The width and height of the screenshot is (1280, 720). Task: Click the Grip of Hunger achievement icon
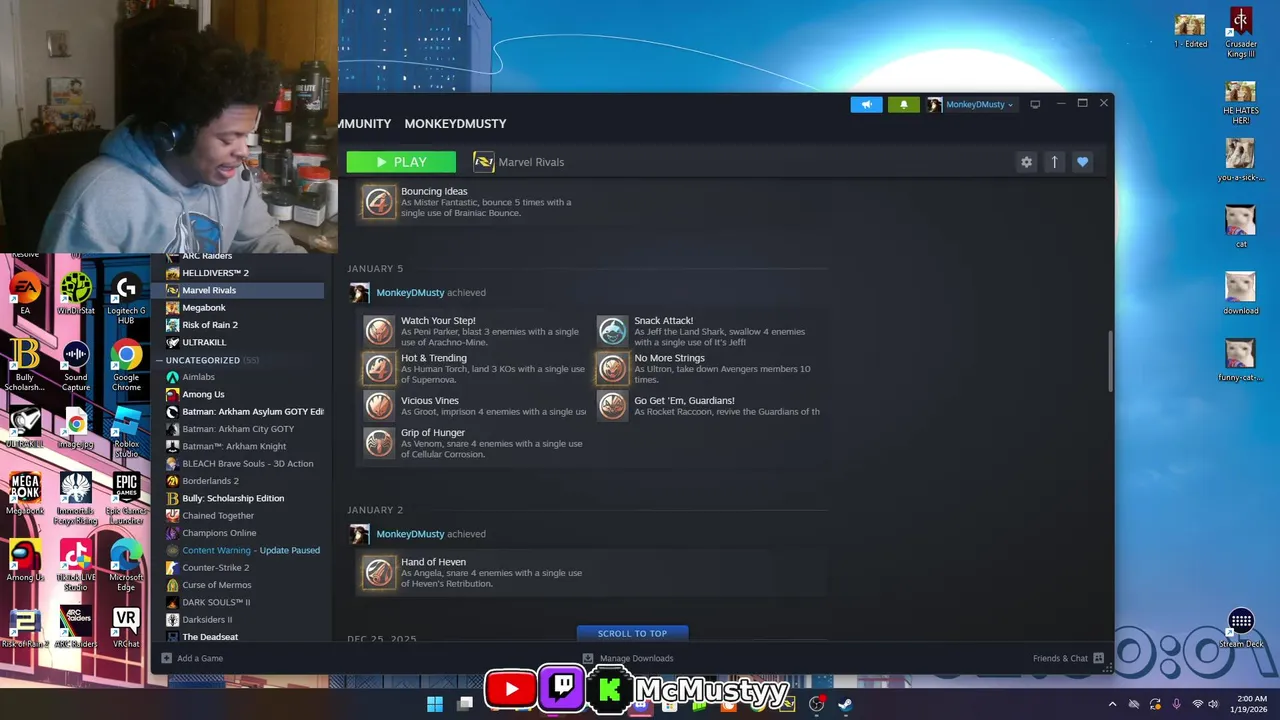tap(379, 442)
